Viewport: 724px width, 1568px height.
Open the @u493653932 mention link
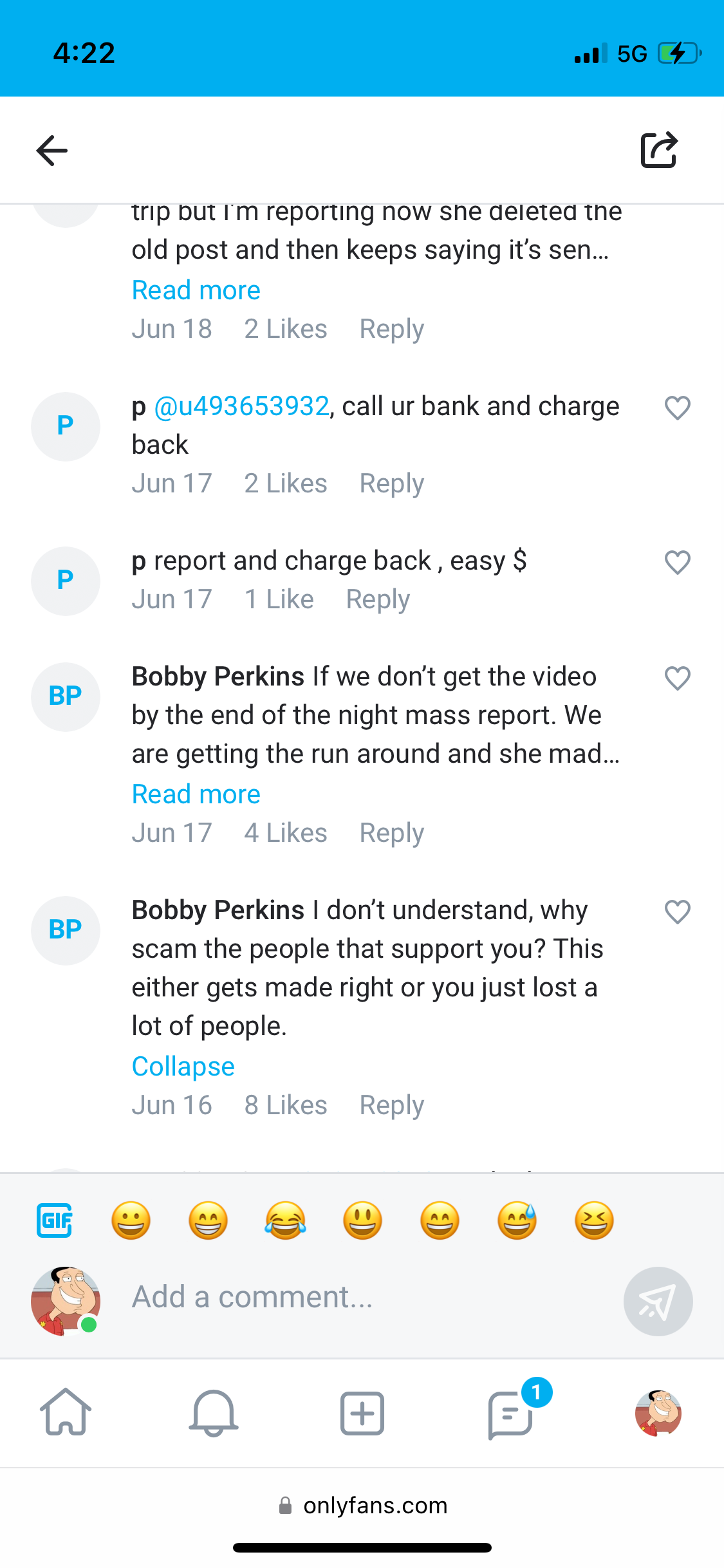pos(241,406)
